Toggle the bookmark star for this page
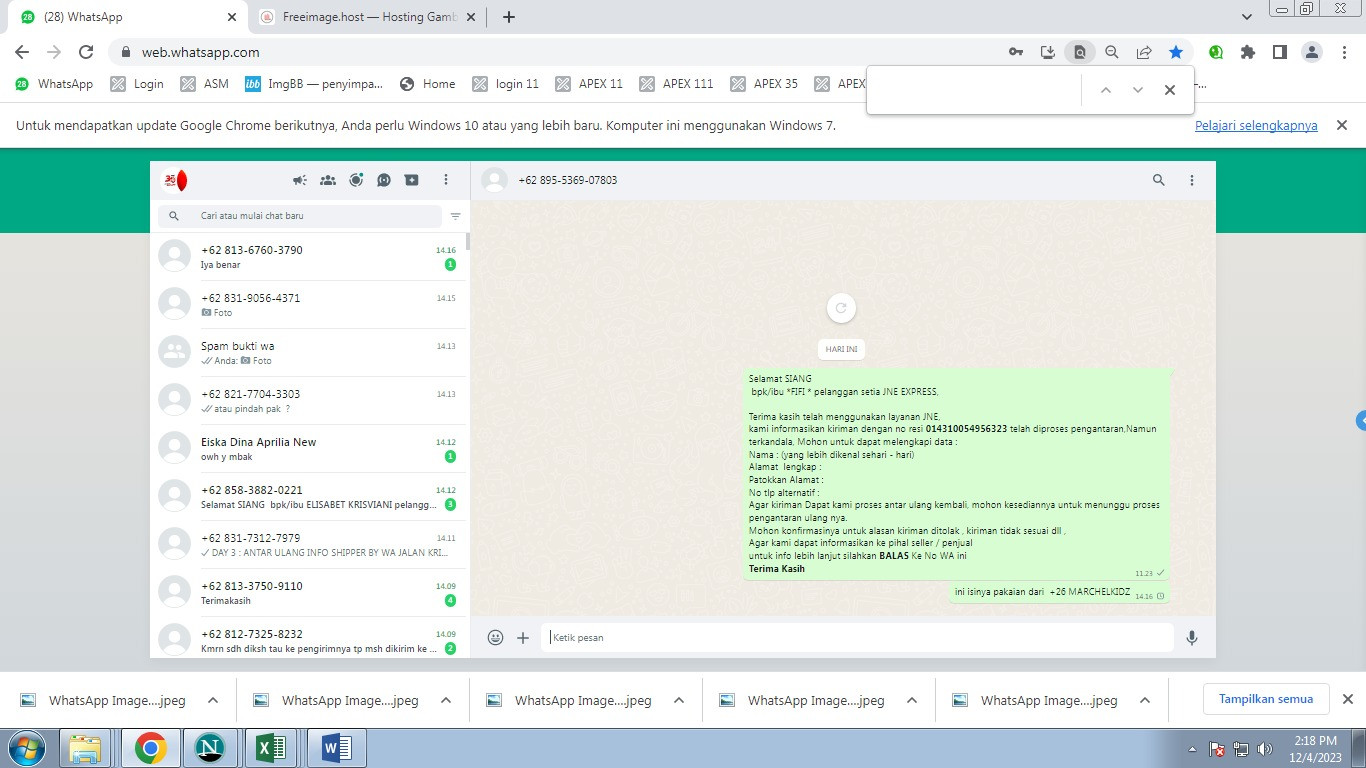1366x768 pixels. coord(1176,52)
